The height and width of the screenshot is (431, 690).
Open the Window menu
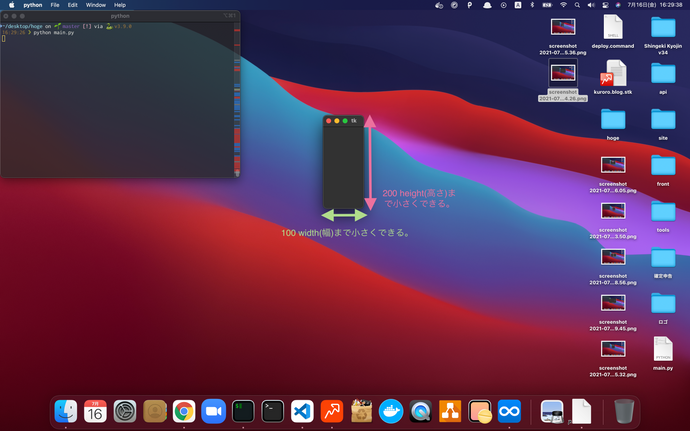point(95,5)
